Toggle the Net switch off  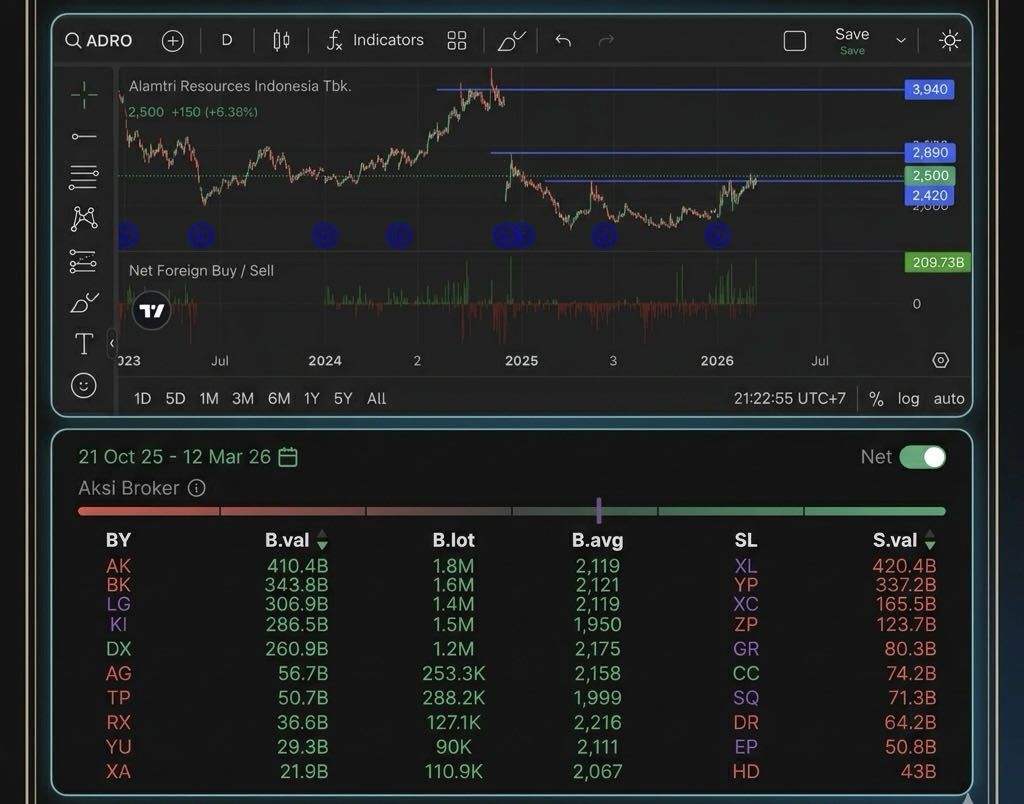coord(921,457)
